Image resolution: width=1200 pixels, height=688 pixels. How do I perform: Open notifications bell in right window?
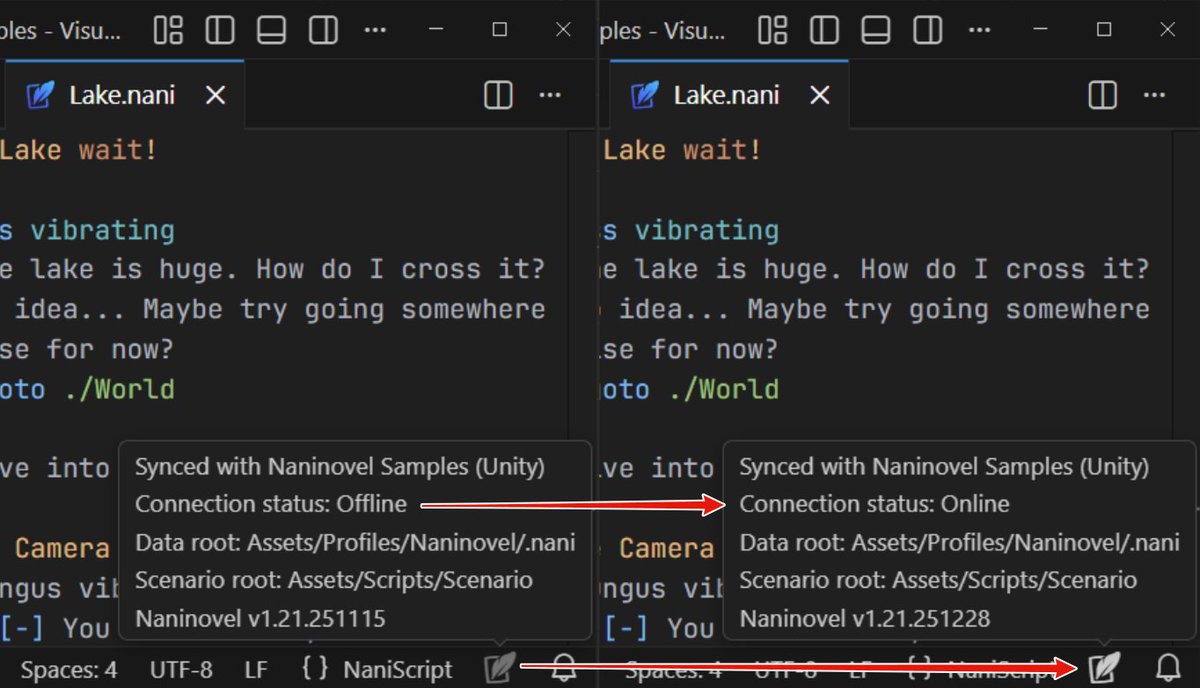point(1168,668)
